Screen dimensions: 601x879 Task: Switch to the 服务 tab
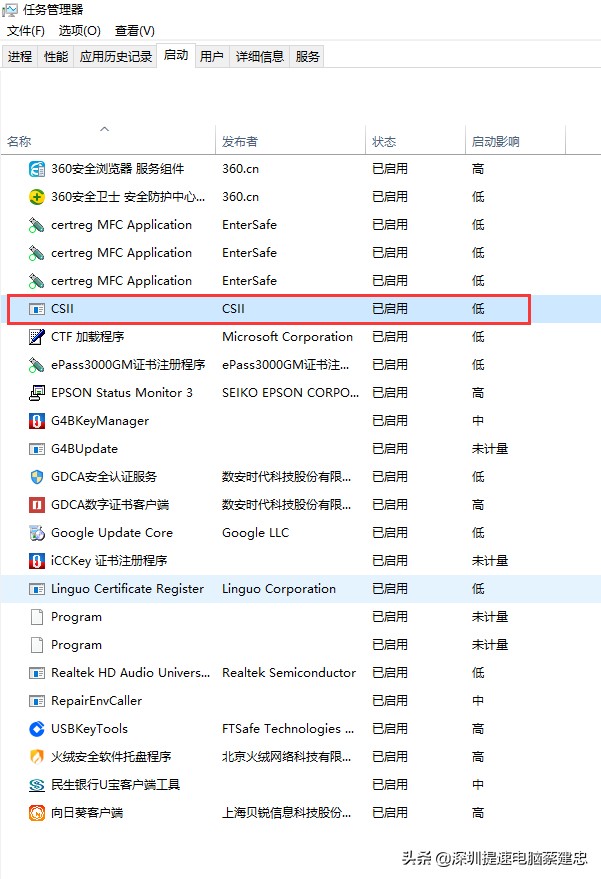coord(305,56)
